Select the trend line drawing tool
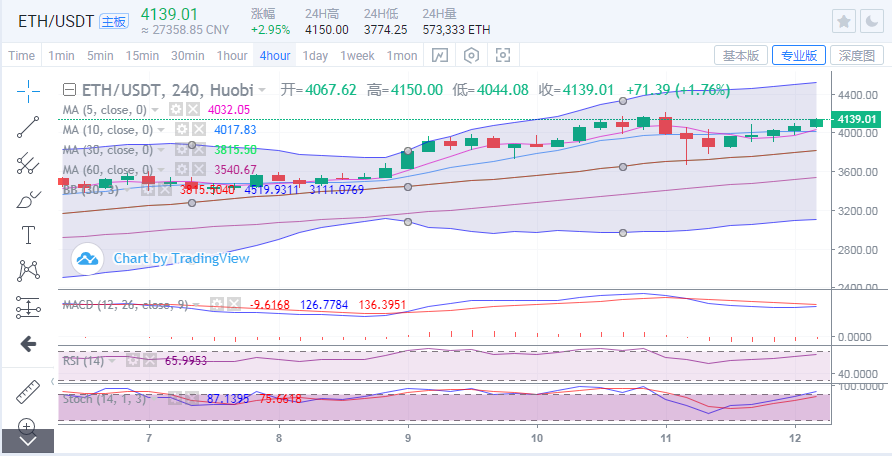 coord(28,127)
